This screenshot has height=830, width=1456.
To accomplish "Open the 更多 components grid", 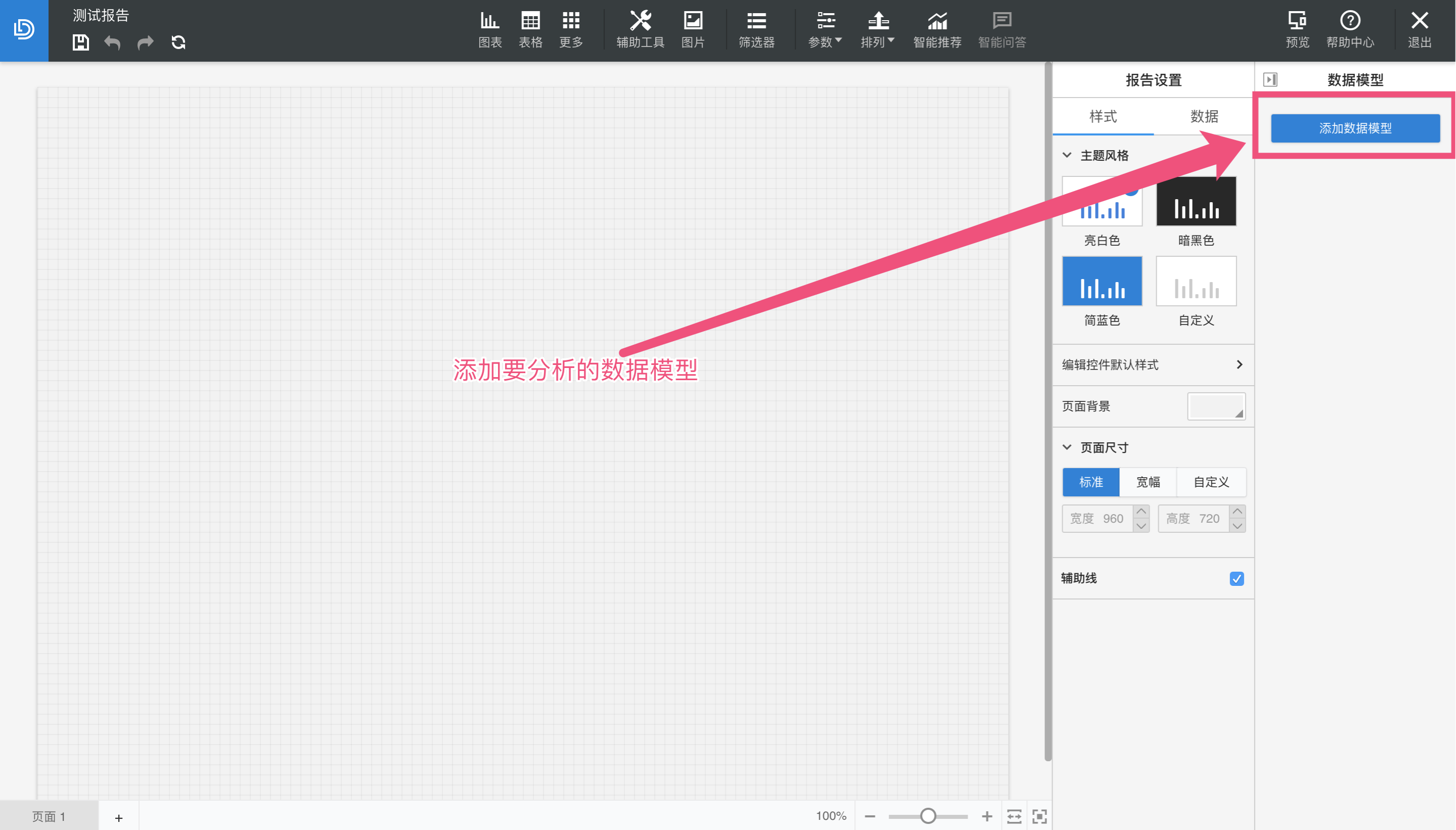I will coord(571,30).
